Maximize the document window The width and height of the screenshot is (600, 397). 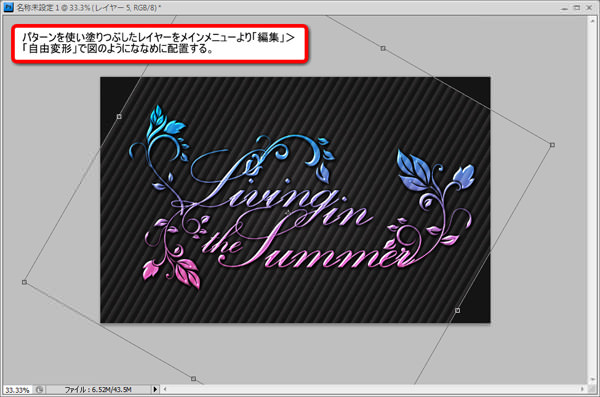click(x=577, y=8)
